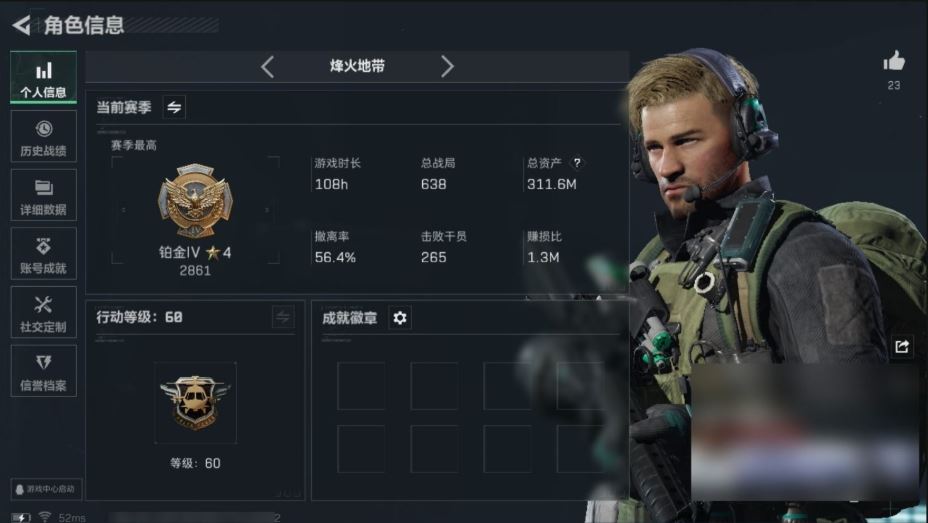Select the first empty achievement badge slot
Image resolution: width=928 pixels, height=523 pixels.
pyautogui.click(x=361, y=386)
